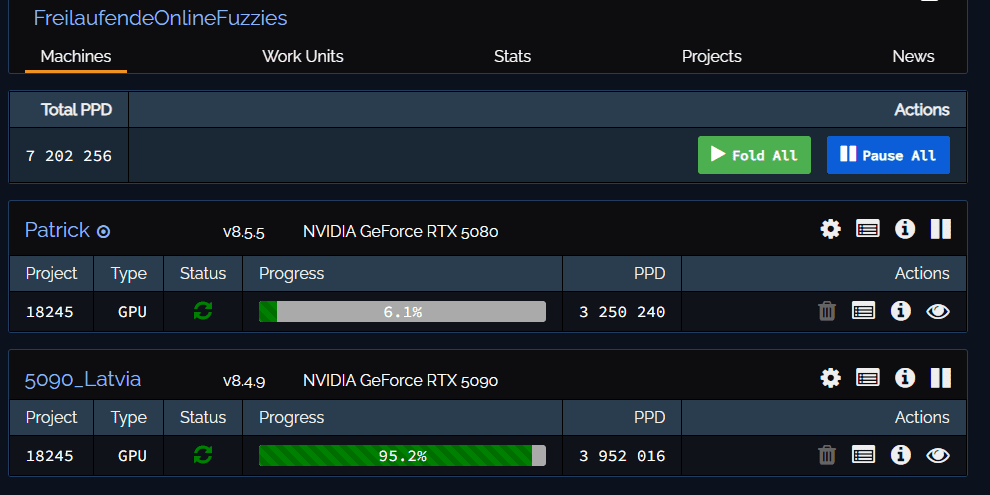The width and height of the screenshot is (990, 495).
Task: Go to the Projects tab
Action: coord(712,56)
